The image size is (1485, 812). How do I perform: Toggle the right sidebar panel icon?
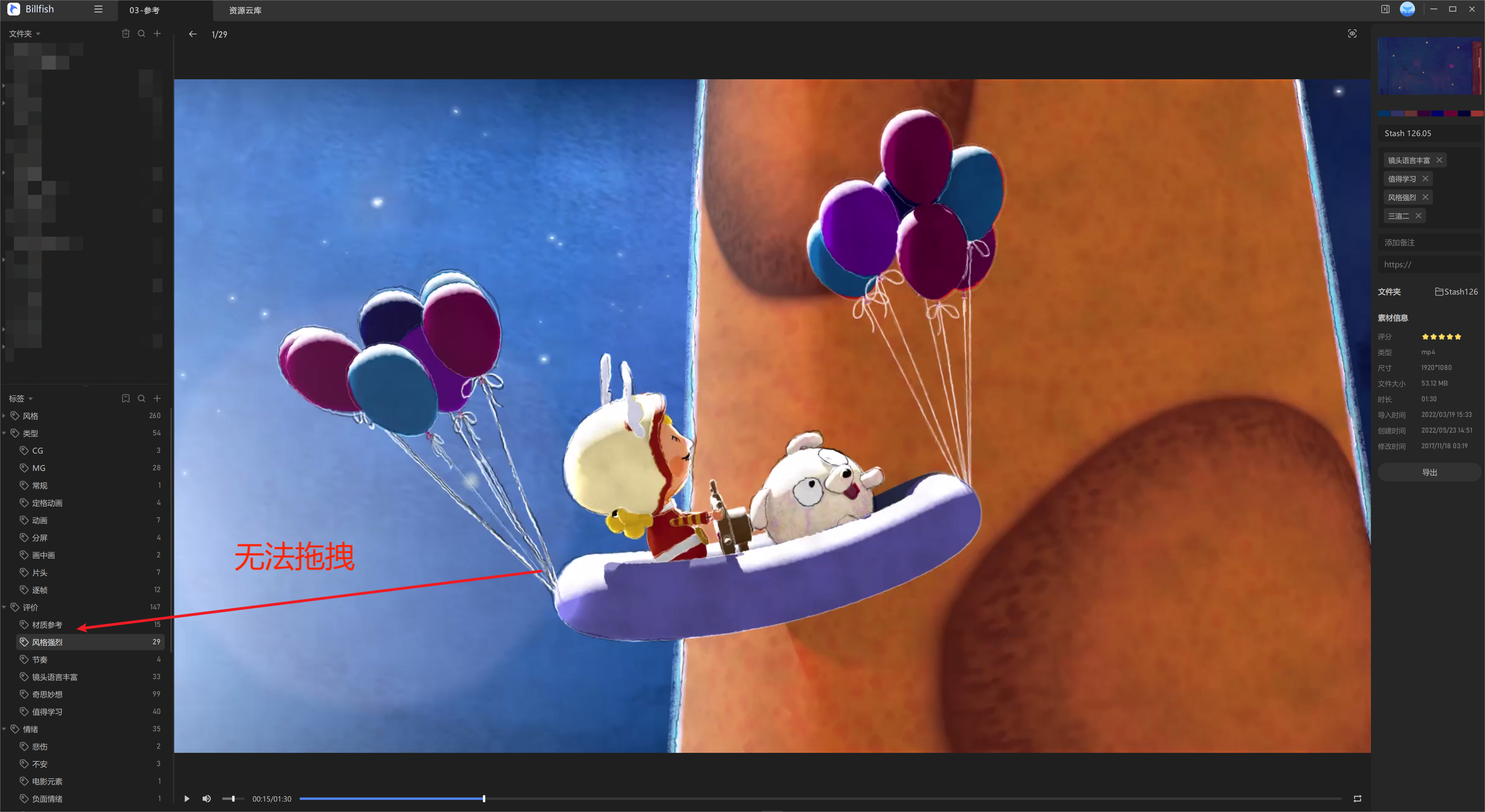1385,9
